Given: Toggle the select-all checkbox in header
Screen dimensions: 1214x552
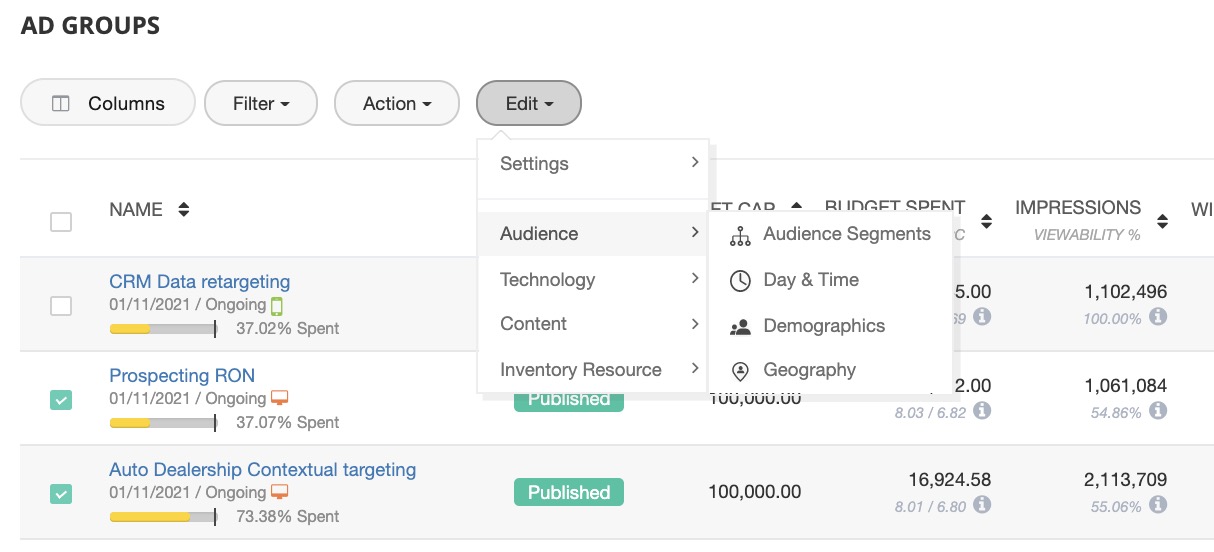Looking at the screenshot, I should (x=61, y=222).
